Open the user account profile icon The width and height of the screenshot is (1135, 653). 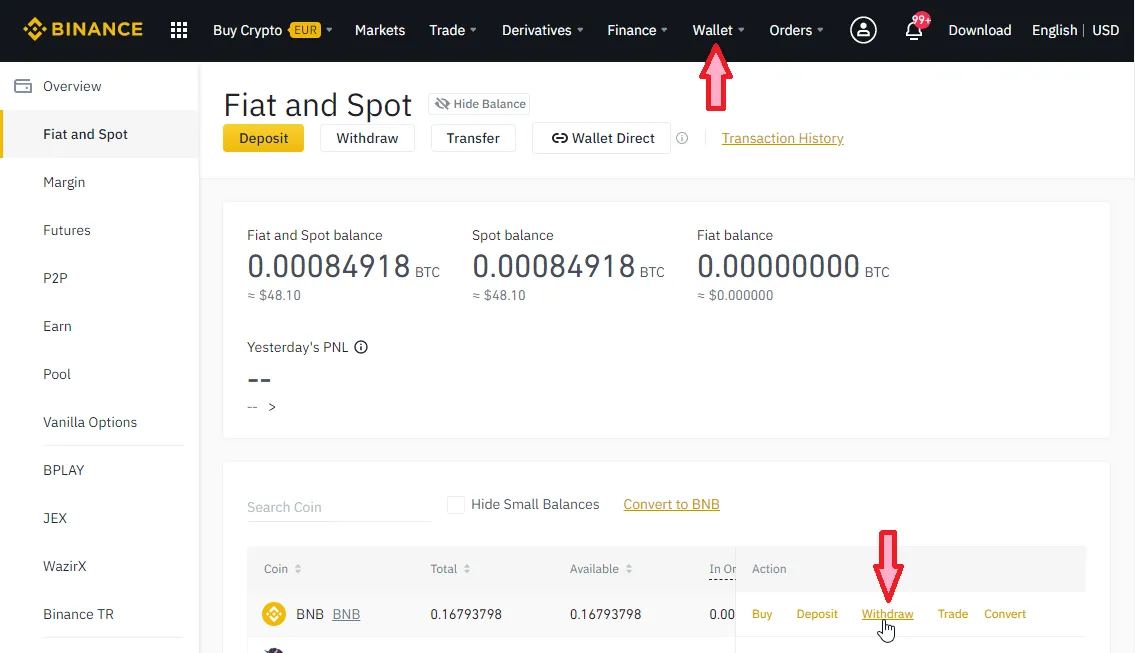[863, 30]
